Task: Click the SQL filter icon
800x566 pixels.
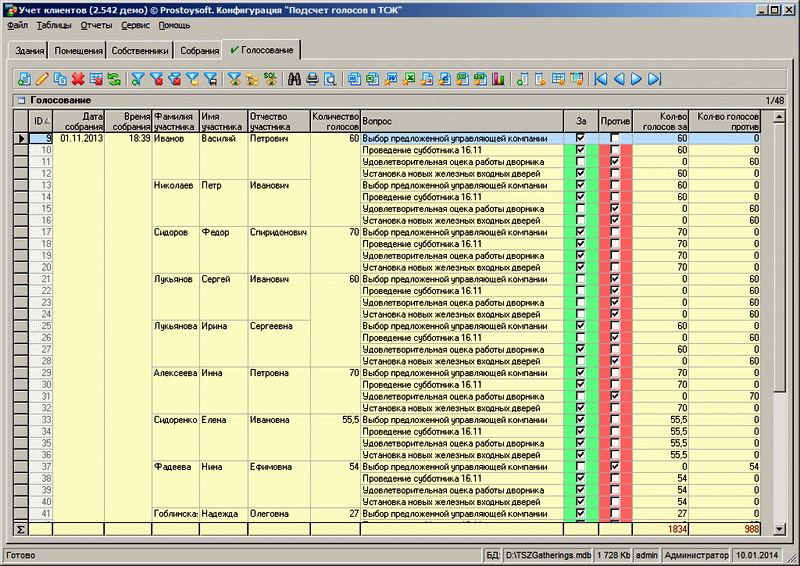Action: (x=269, y=79)
